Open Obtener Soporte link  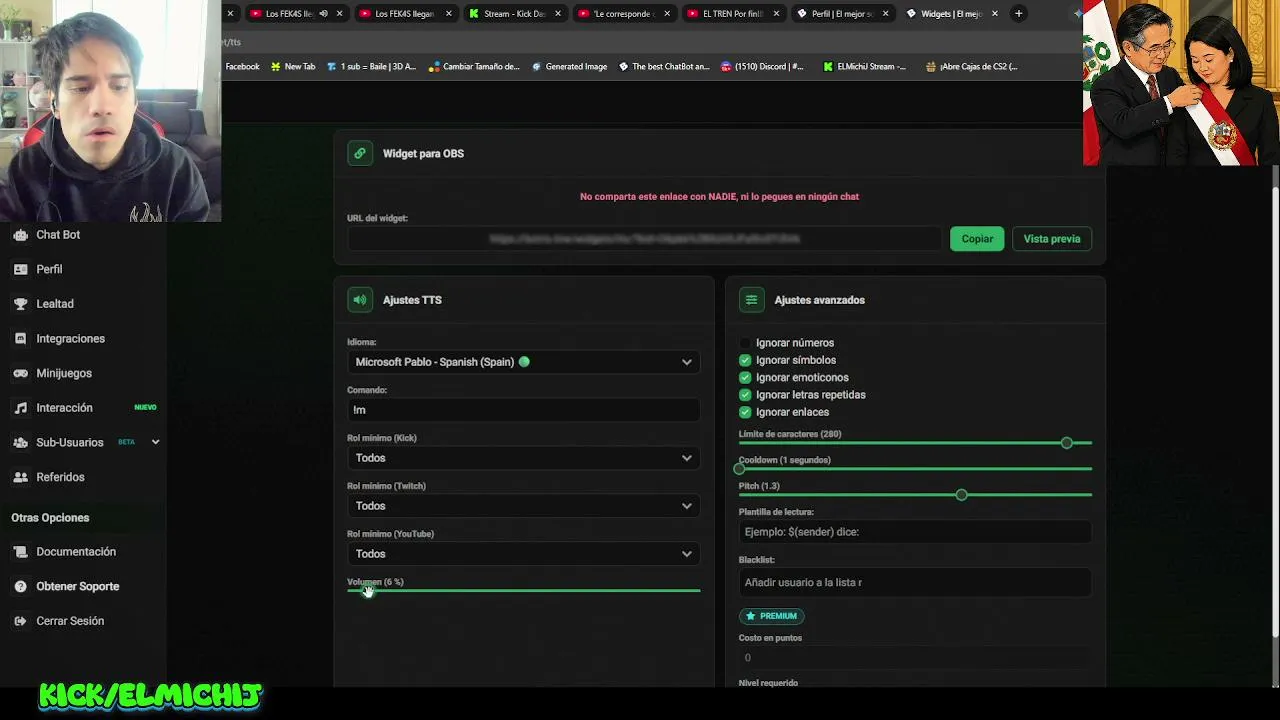[x=78, y=587]
